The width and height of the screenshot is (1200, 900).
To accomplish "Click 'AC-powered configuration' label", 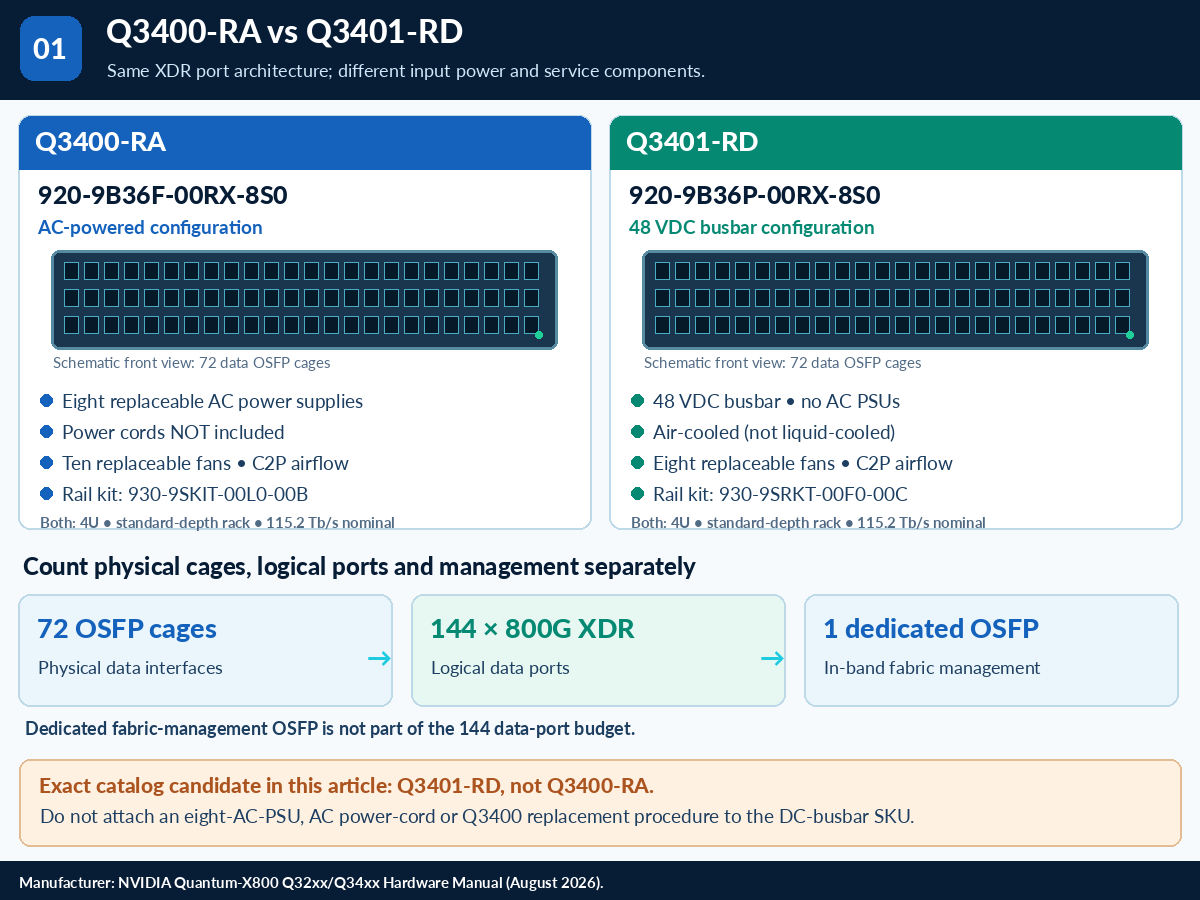I will tap(150, 227).
